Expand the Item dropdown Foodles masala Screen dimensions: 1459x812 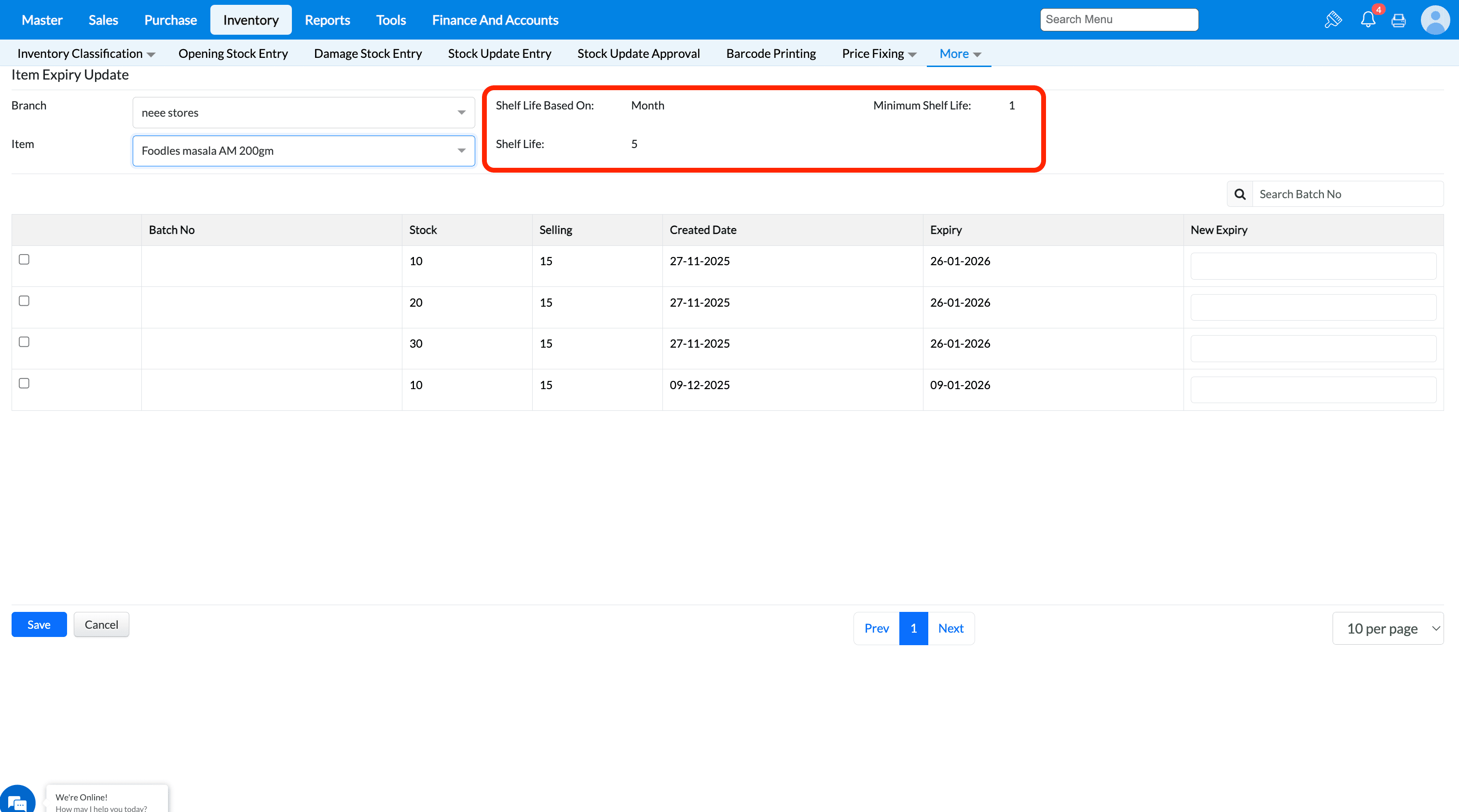point(303,150)
